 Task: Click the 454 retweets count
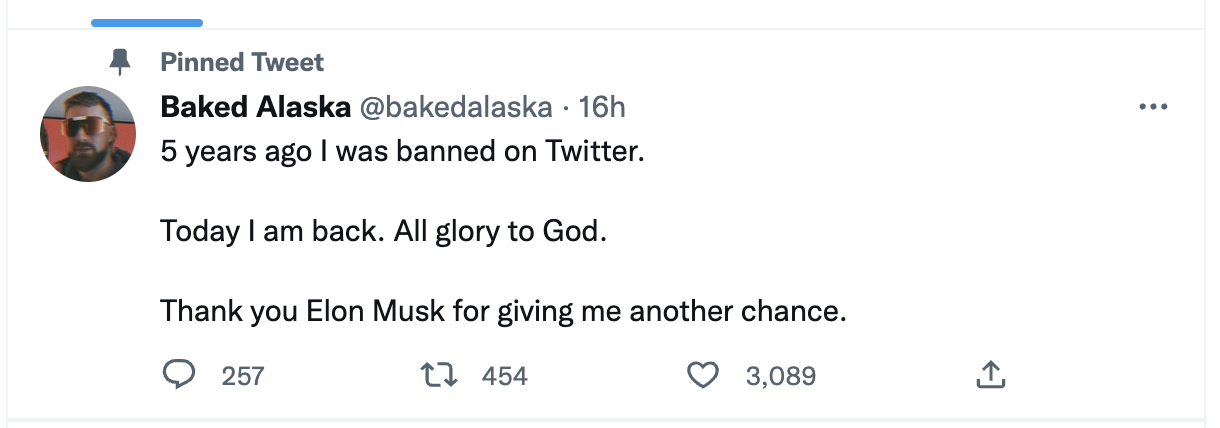[x=505, y=376]
